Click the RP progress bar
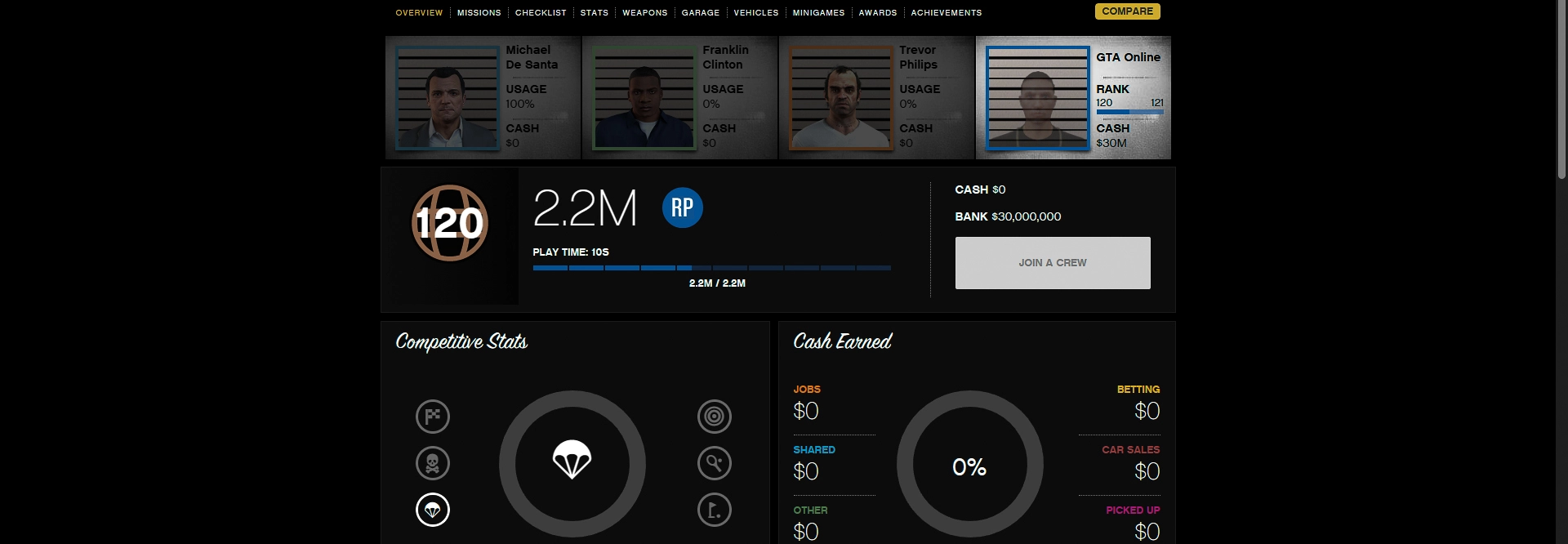 (x=712, y=268)
